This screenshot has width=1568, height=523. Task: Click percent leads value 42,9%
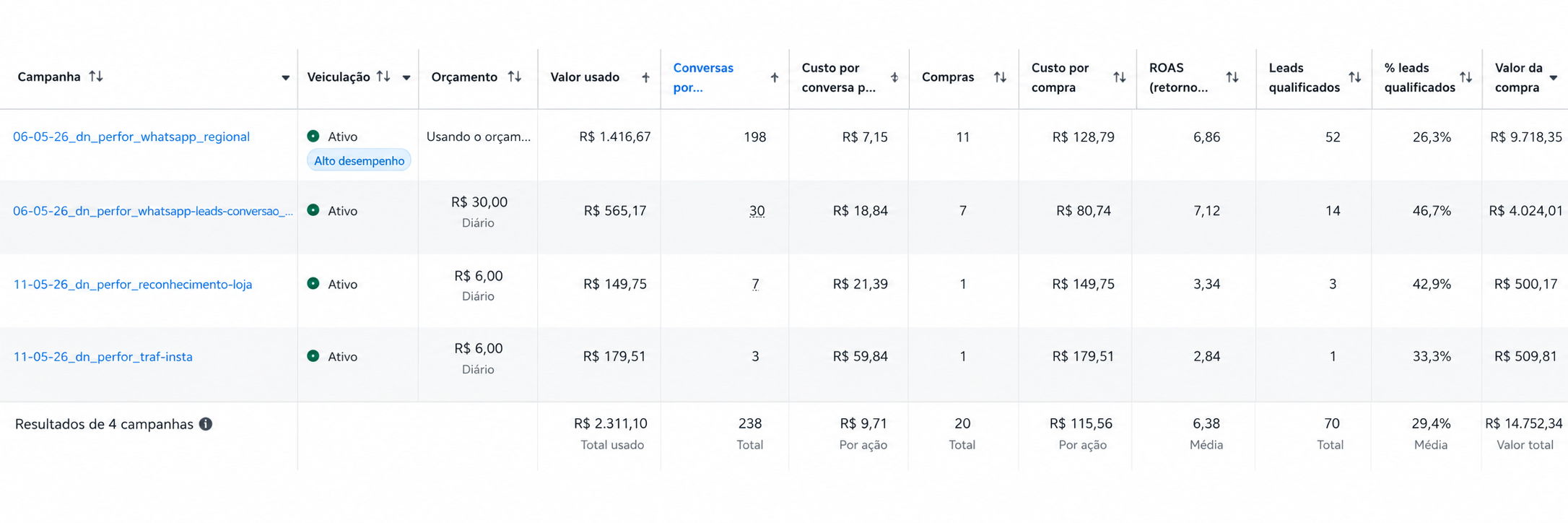tap(1432, 284)
